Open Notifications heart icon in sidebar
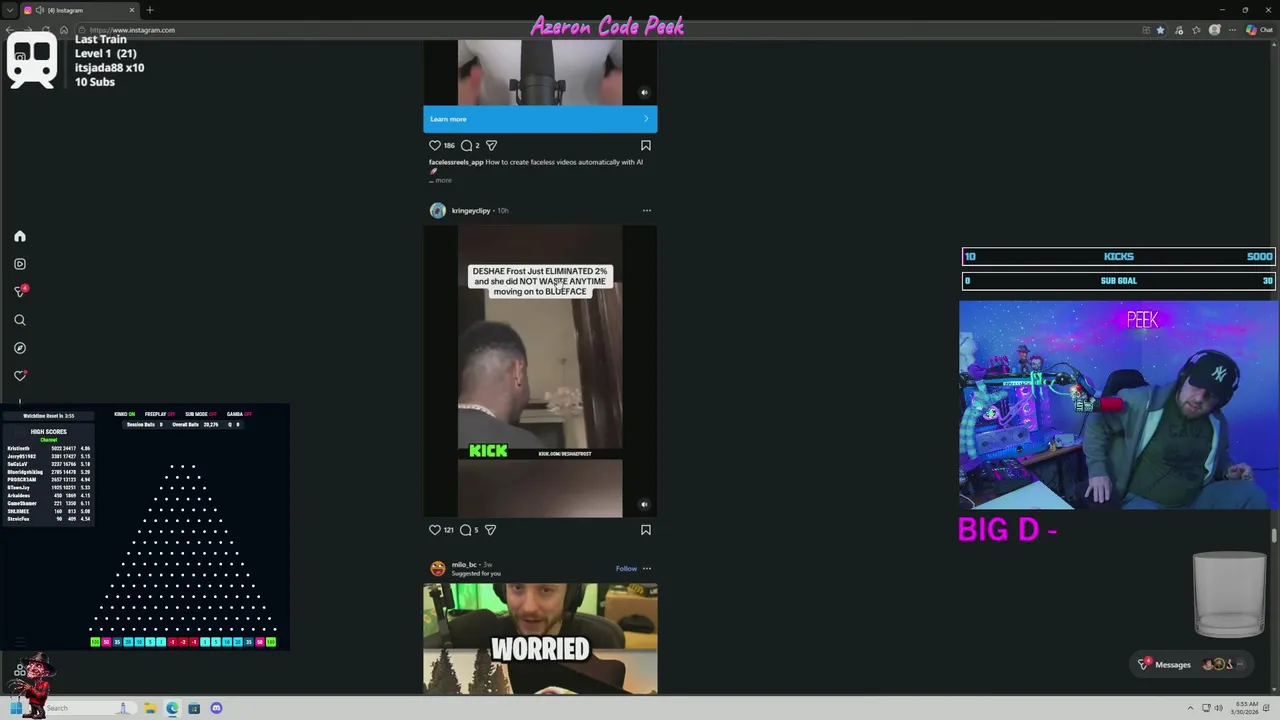 [x=20, y=376]
